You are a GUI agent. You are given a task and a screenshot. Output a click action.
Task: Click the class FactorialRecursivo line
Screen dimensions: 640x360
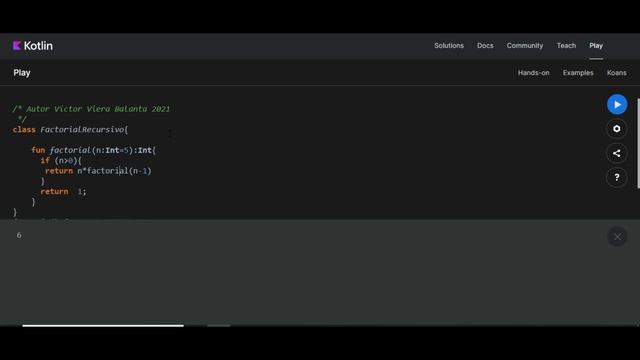tap(70, 130)
